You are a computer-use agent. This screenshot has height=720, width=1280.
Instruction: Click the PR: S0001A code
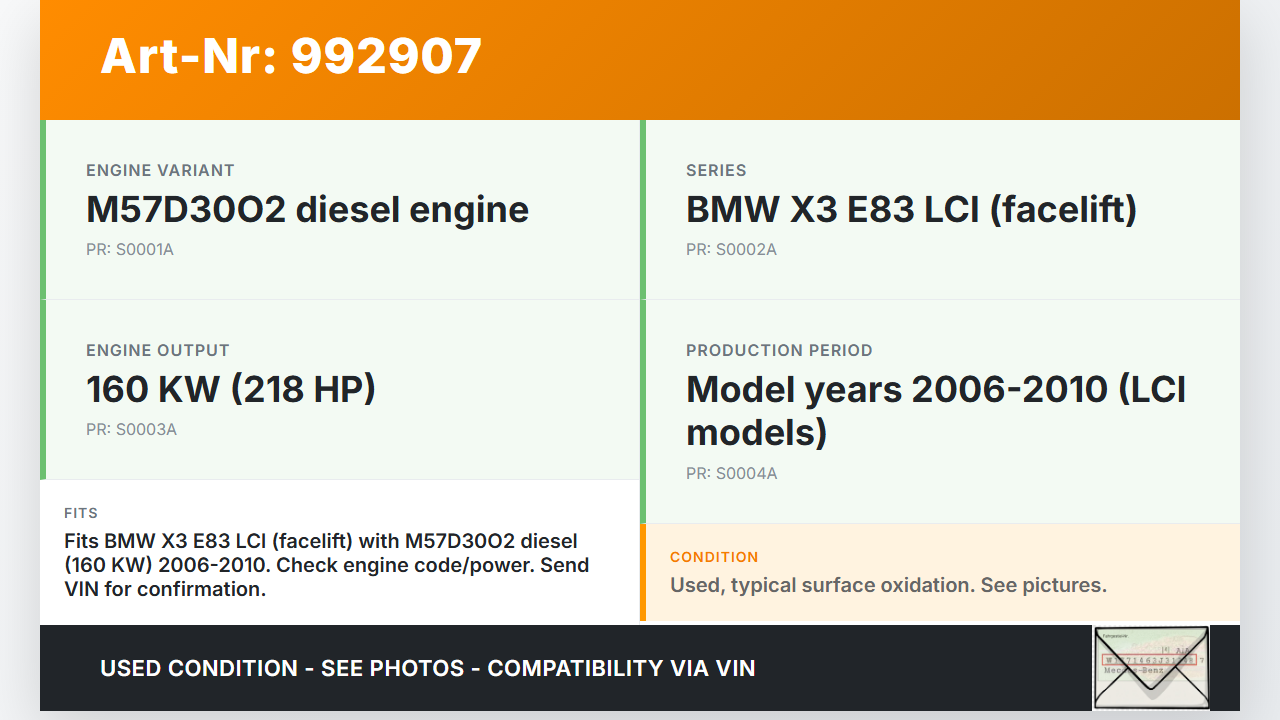[x=130, y=249]
